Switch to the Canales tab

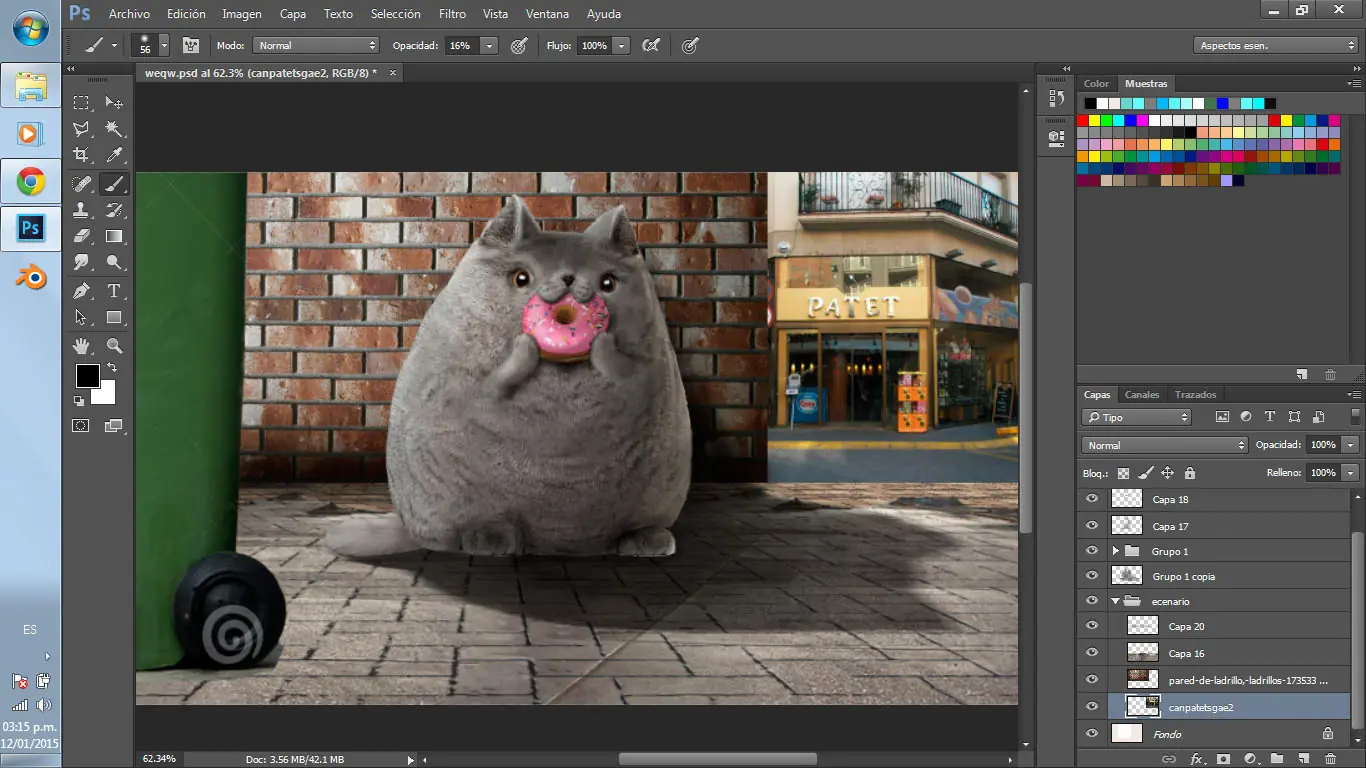[x=1142, y=395]
